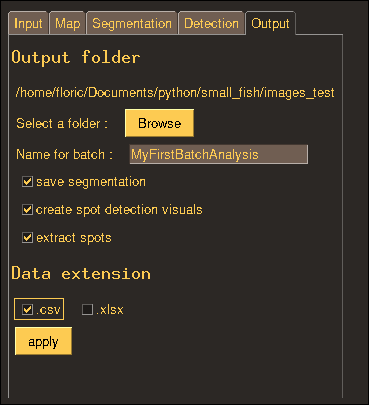Viewport: 369px width, 405px height.
Task: Click the 'Data extension' heading
Action: coord(81,274)
